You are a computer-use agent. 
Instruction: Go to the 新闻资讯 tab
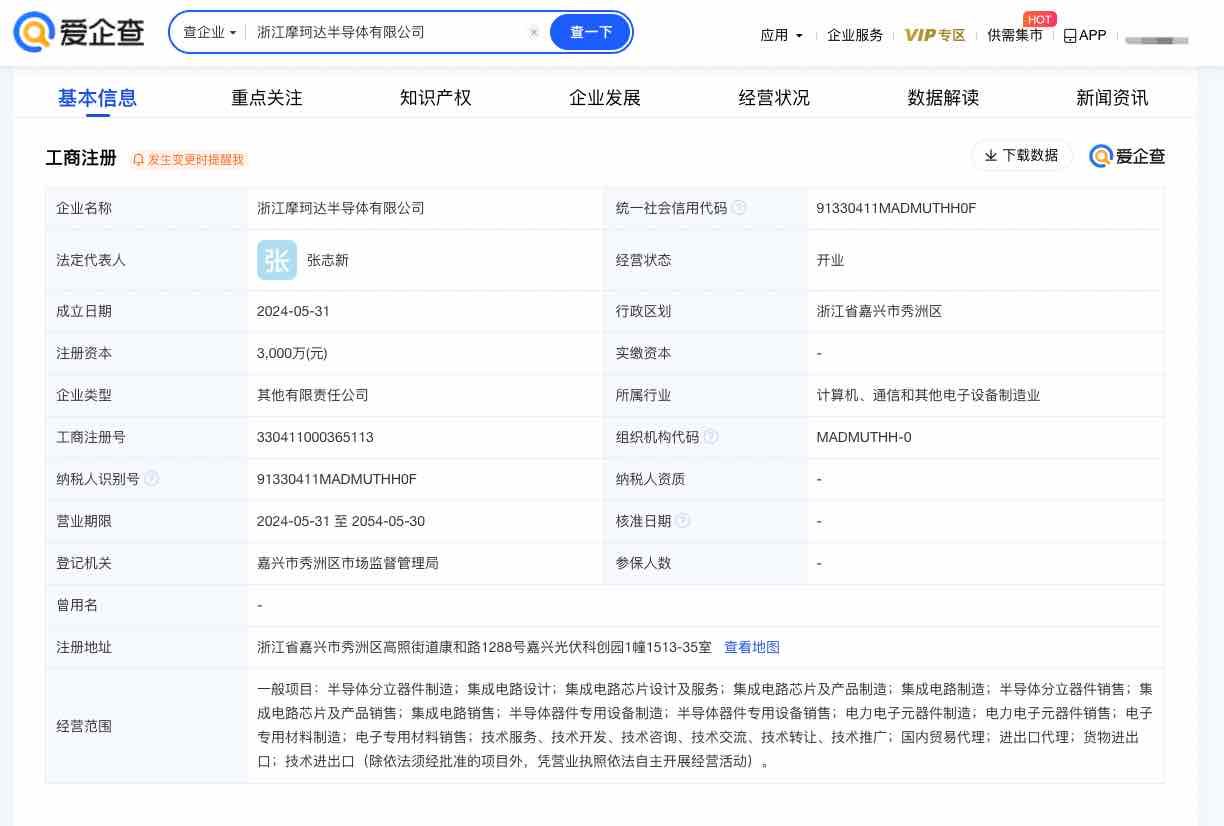coord(1112,98)
